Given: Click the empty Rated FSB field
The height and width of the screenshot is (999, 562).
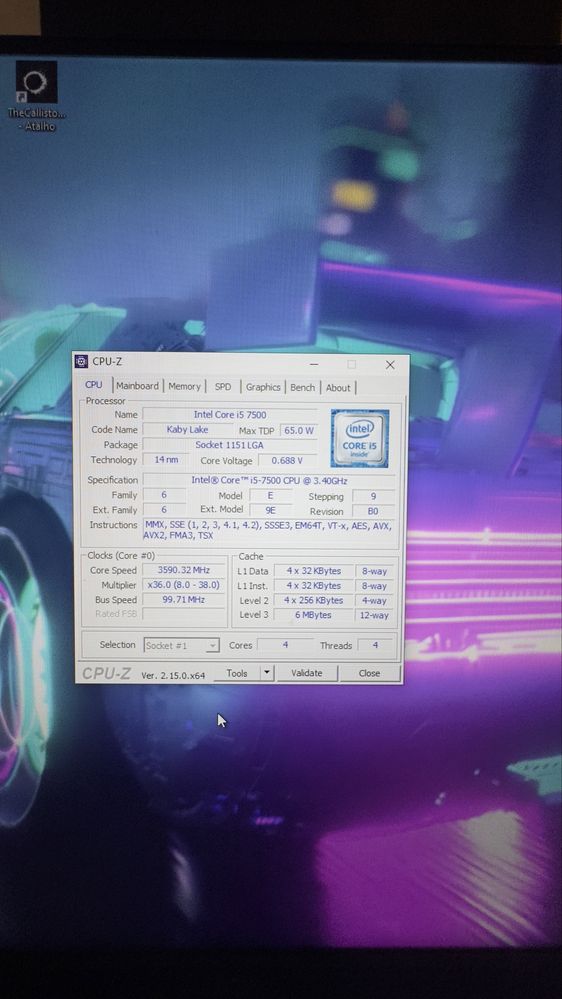Looking at the screenshot, I should [184, 614].
